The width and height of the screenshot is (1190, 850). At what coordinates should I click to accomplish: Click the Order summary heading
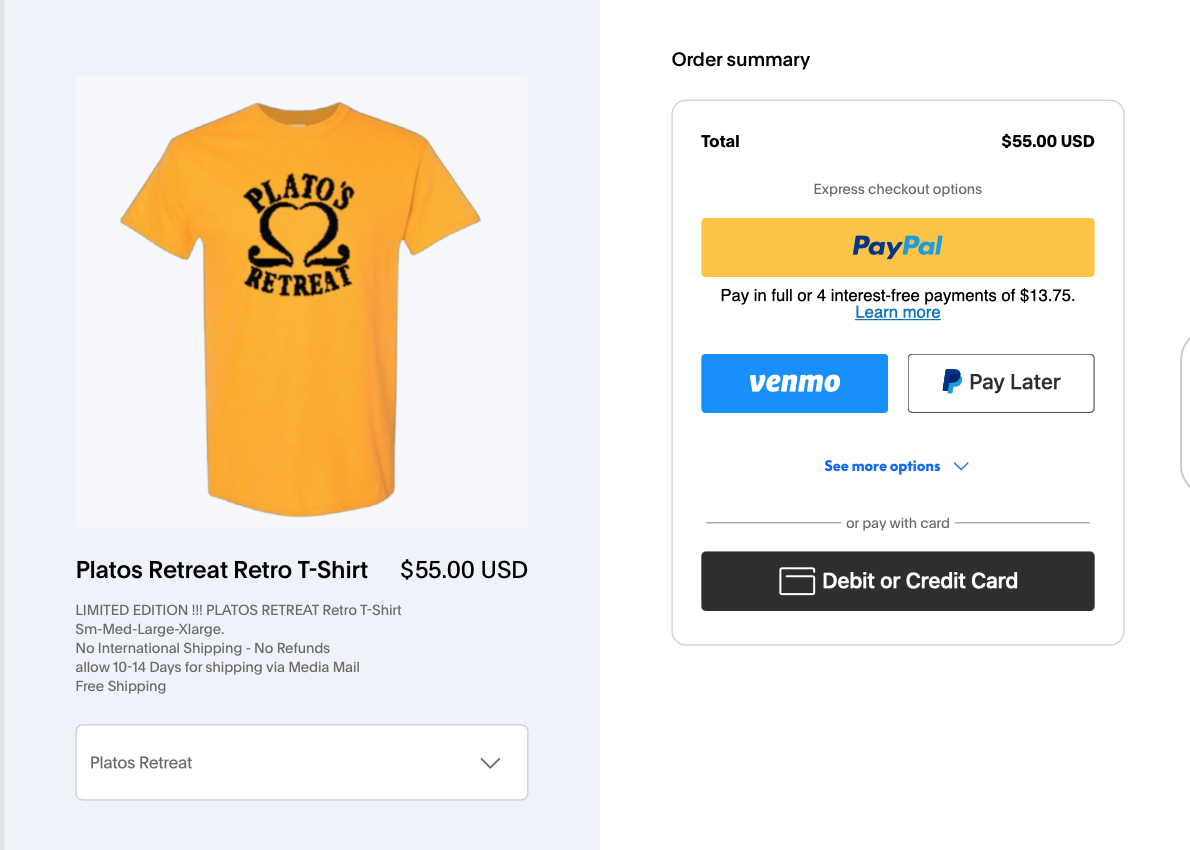click(x=741, y=59)
